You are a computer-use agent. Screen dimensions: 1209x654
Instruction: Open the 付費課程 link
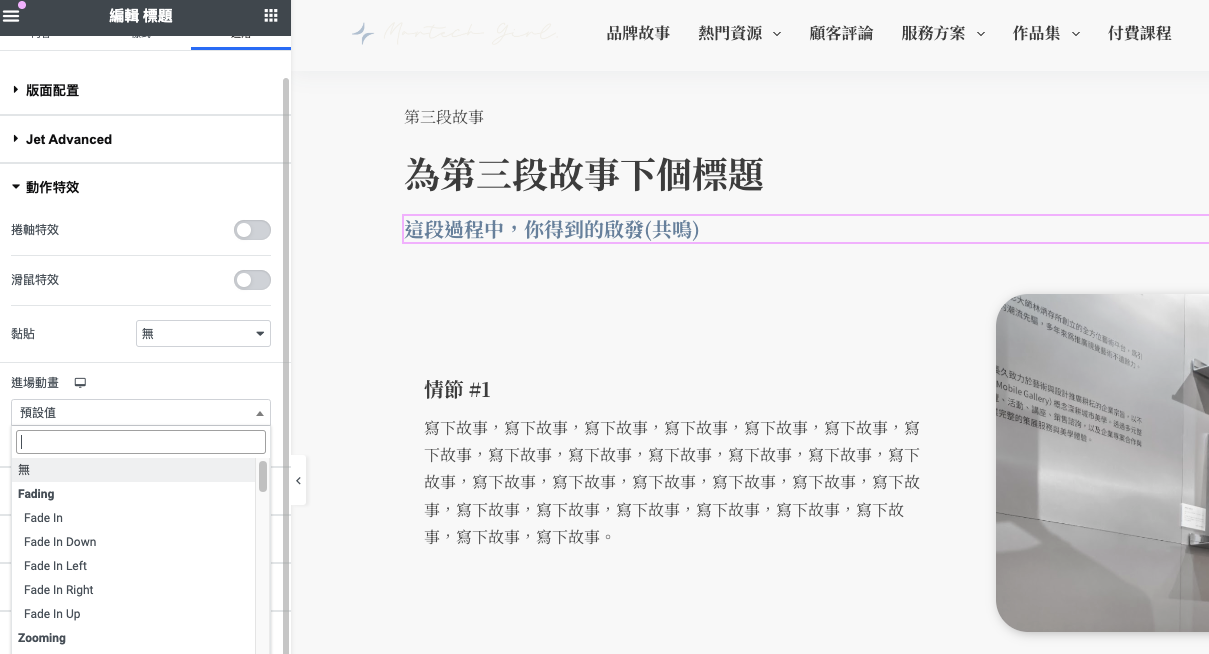[x=1140, y=32]
